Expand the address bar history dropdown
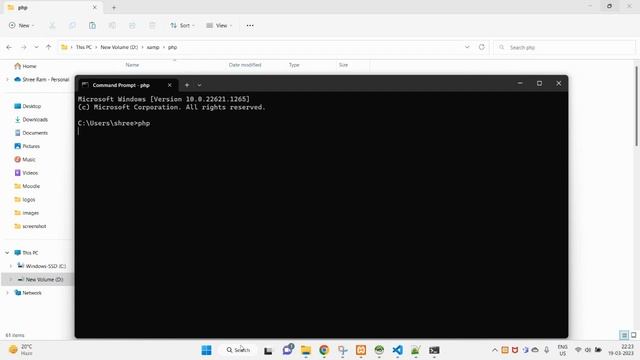640x360 pixels. coord(467,47)
